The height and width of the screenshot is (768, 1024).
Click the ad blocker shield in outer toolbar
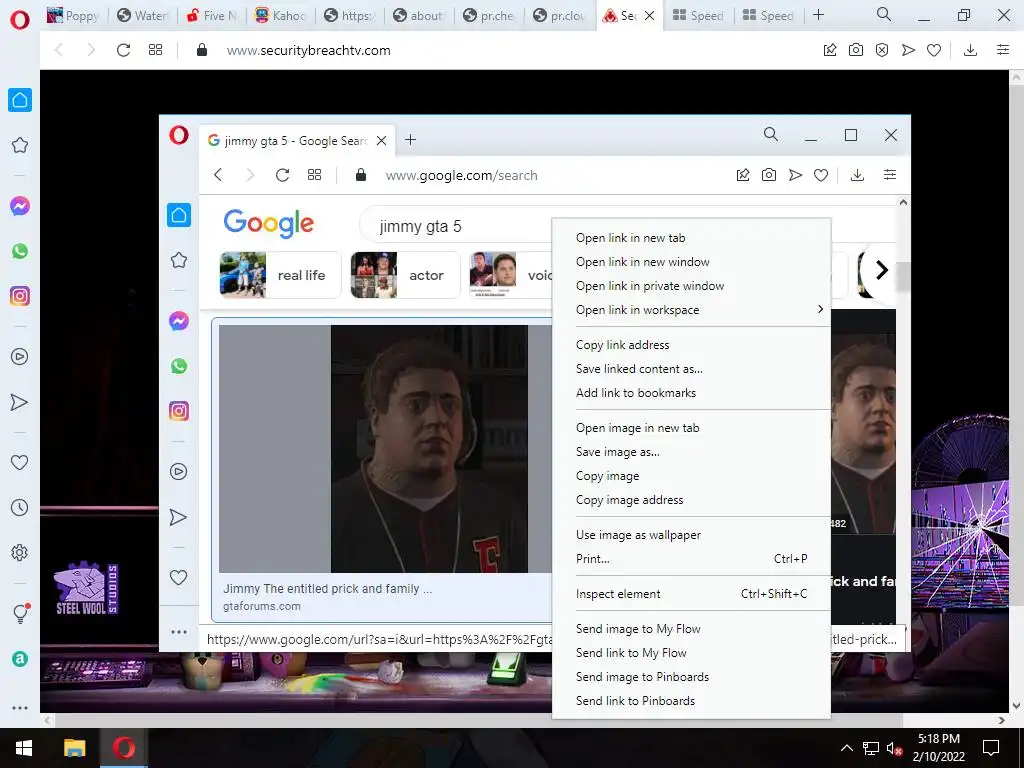882,50
